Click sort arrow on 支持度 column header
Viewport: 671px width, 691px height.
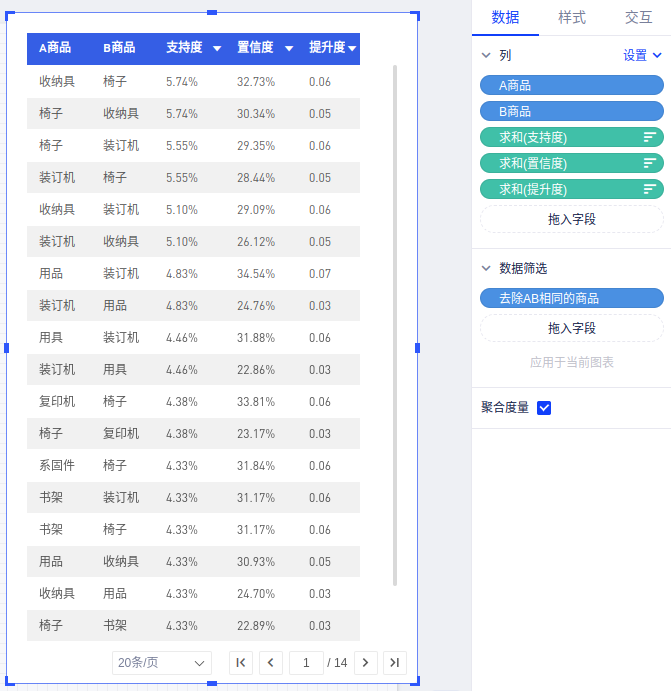tap(217, 49)
